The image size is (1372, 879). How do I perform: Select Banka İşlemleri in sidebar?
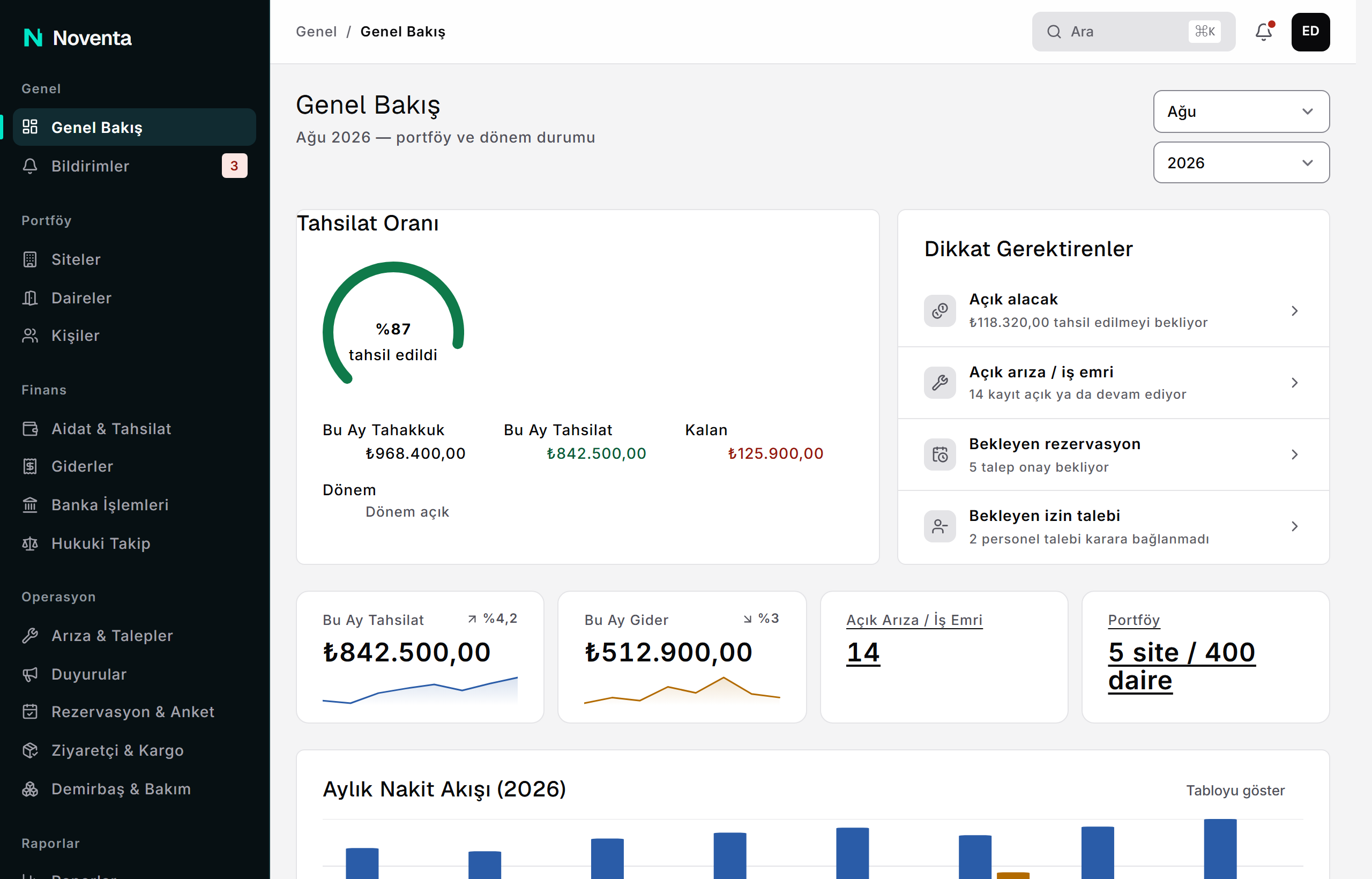tap(134, 504)
